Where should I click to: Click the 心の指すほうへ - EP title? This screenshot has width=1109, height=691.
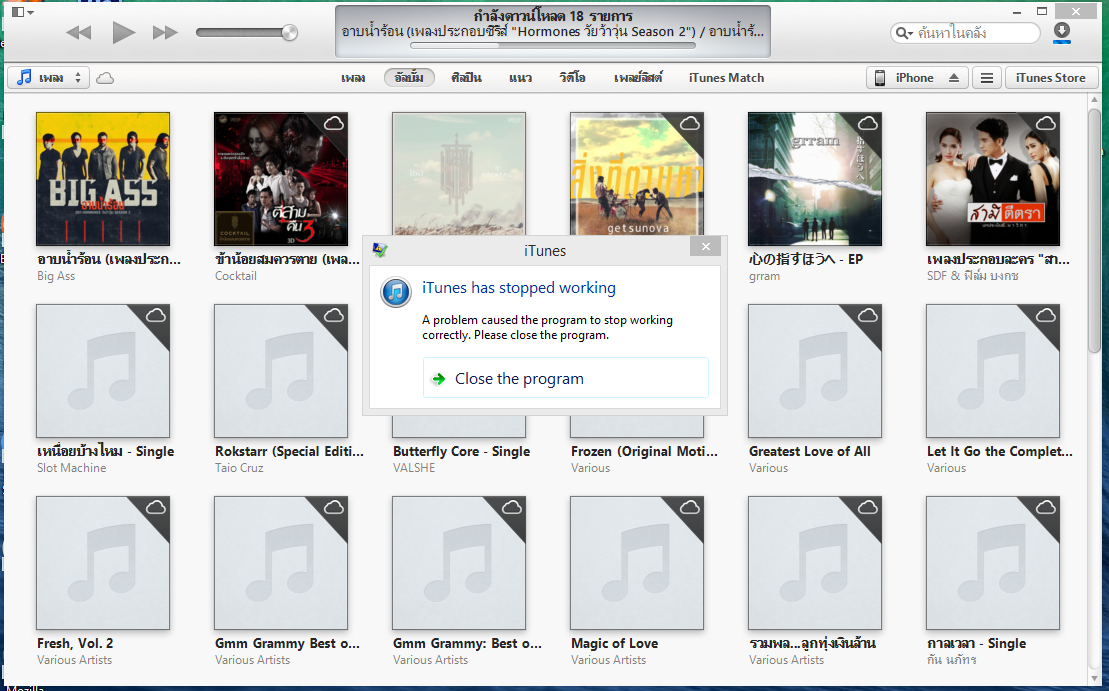click(x=806, y=260)
